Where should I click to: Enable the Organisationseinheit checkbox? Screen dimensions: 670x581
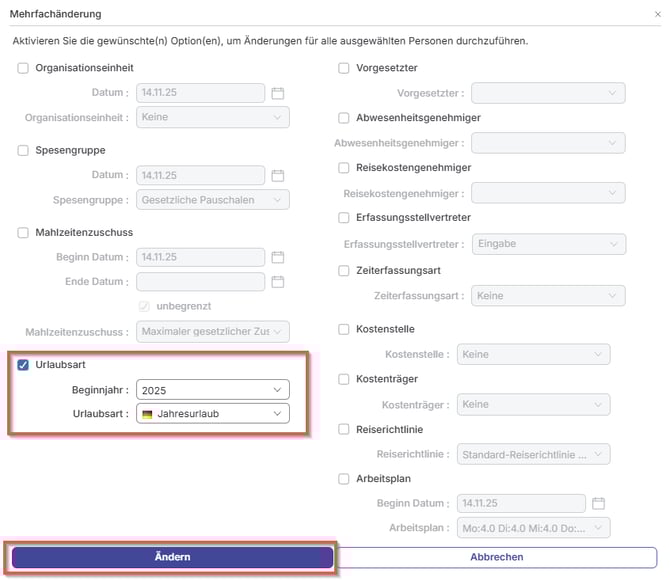[23, 68]
